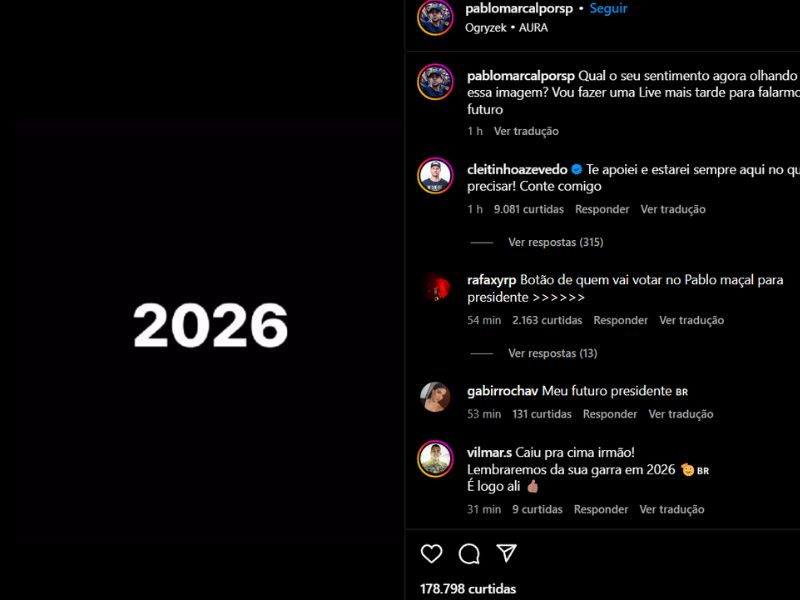This screenshot has height=600, width=800.
Task: Open rafaxyrp's red avatar
Action: pyautogui.click(x=435, y=287)
